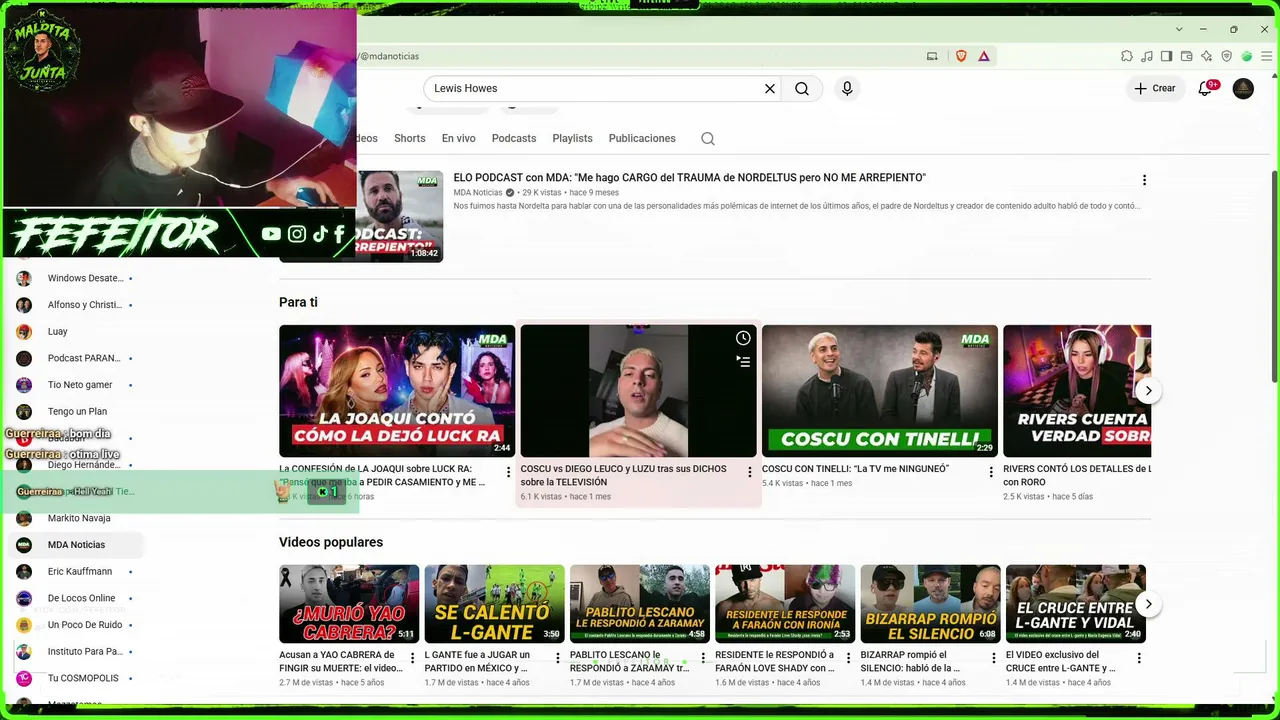Open El cruce entre L-Gante y Vidal thumbnail
Screen dimensions: 1280x720
(x=1076, y=604)
